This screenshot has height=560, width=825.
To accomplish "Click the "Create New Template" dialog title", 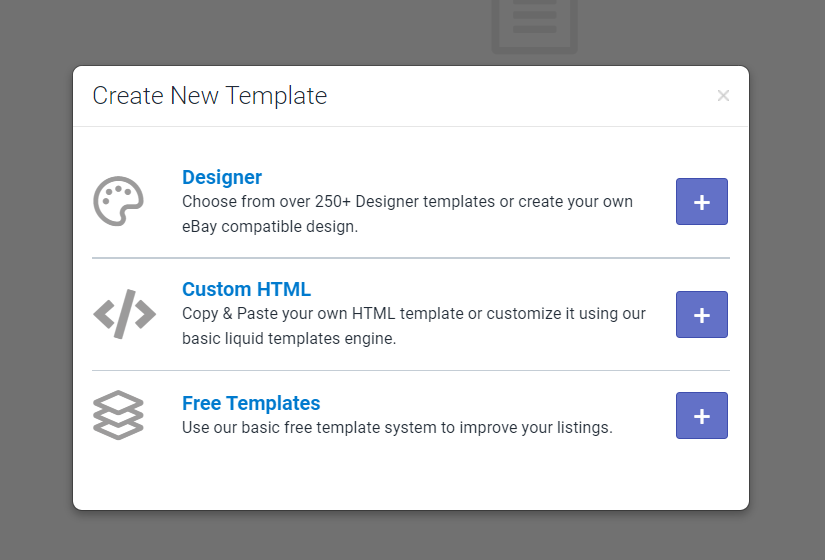I will pos(210,96).
